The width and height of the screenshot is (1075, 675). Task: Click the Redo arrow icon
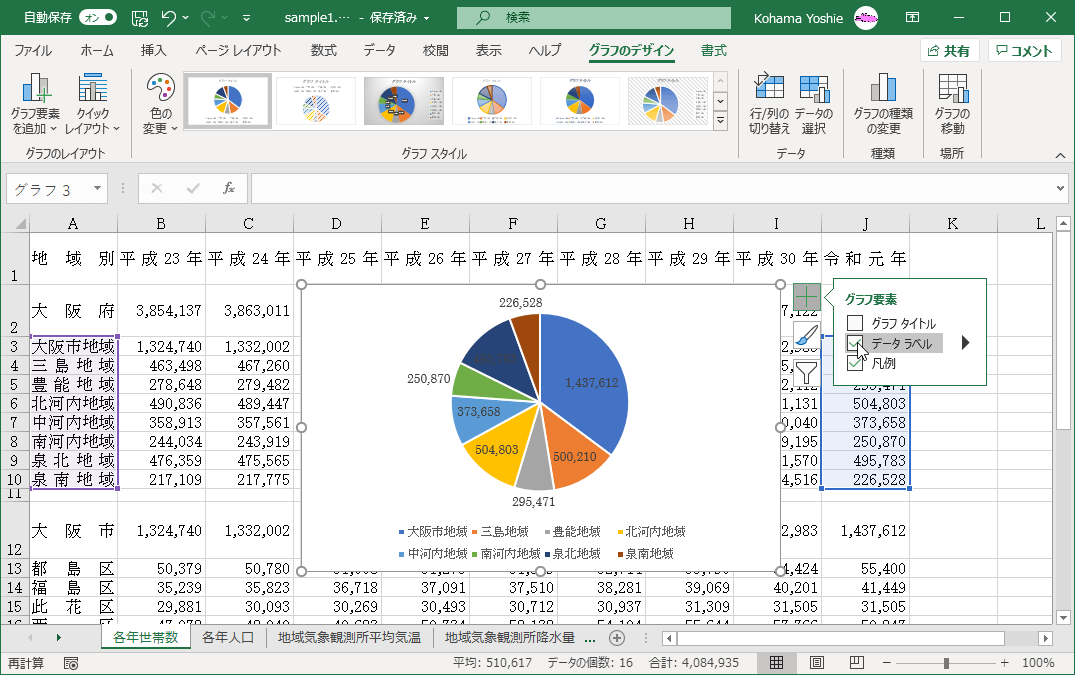point(208,18)
